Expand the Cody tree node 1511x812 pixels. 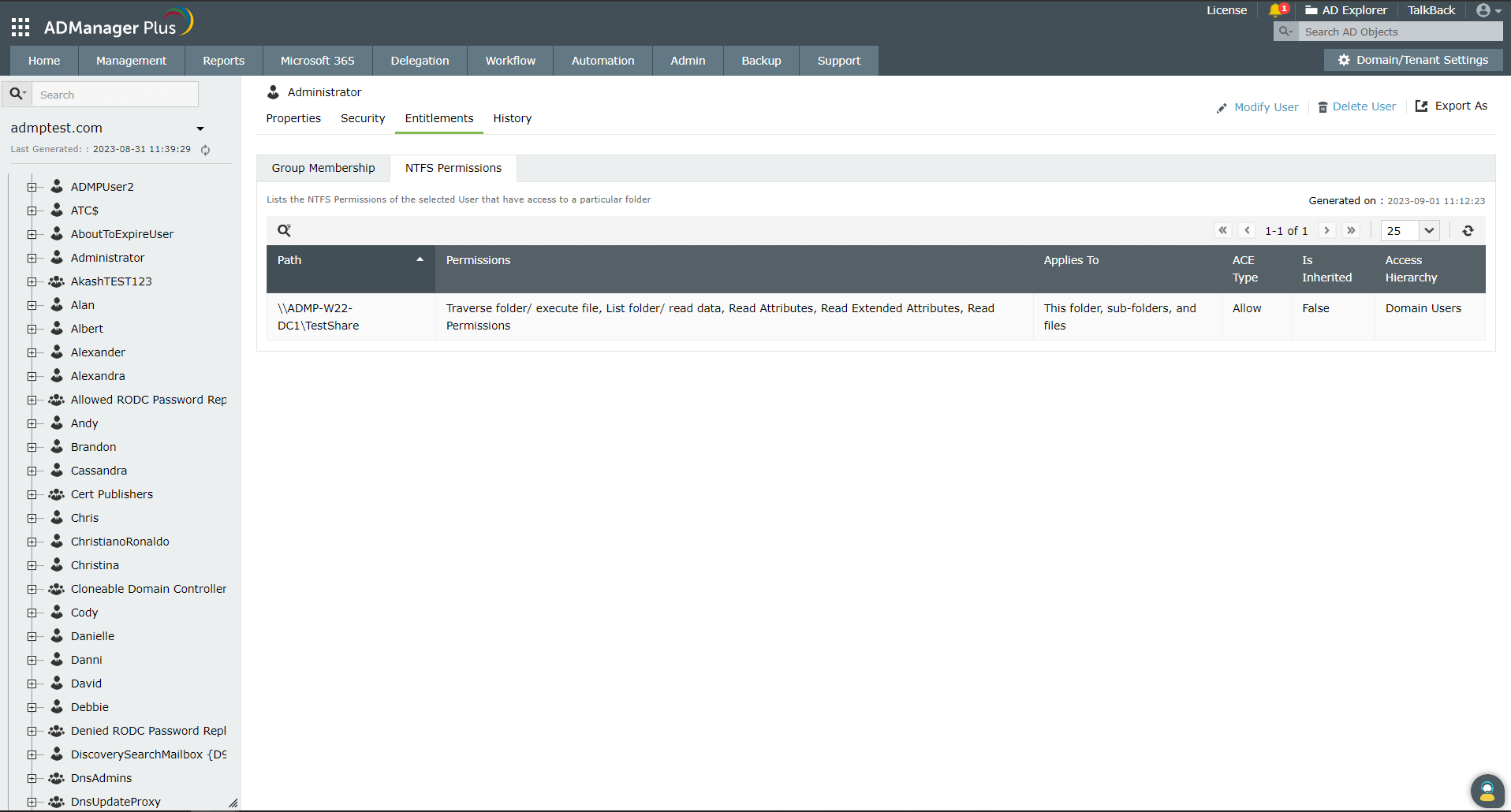[32, 613]
